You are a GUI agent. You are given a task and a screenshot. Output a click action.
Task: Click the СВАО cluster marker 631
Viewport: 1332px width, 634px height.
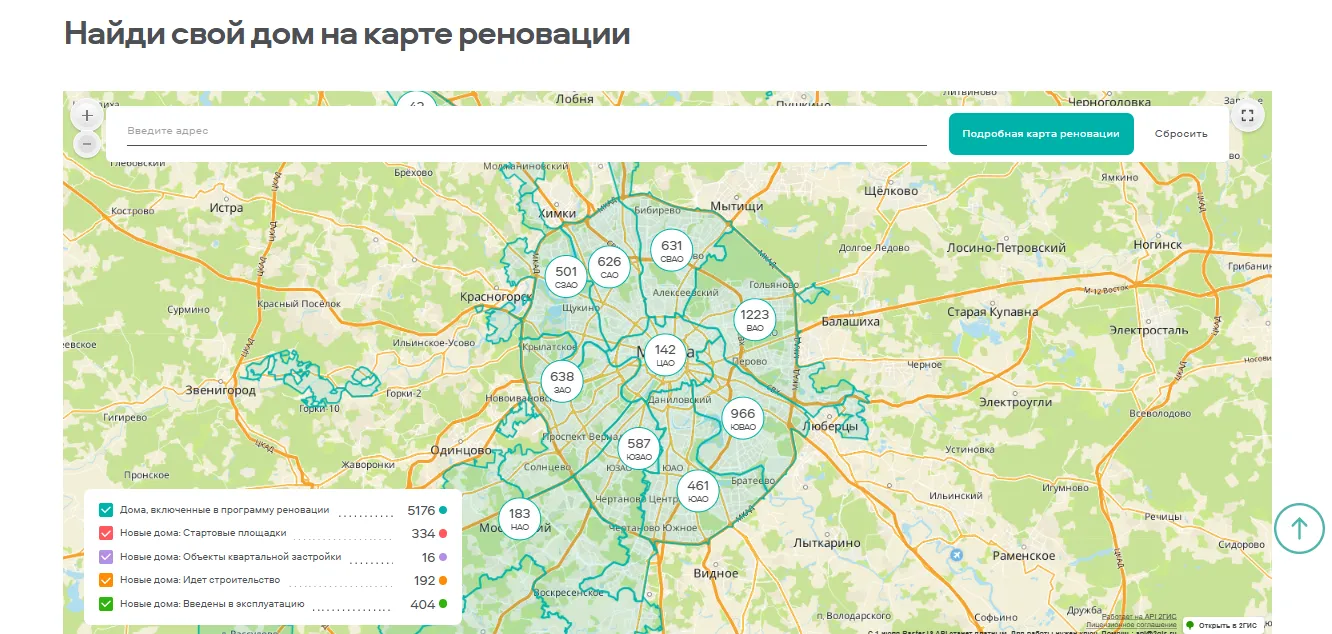(672, 251)
